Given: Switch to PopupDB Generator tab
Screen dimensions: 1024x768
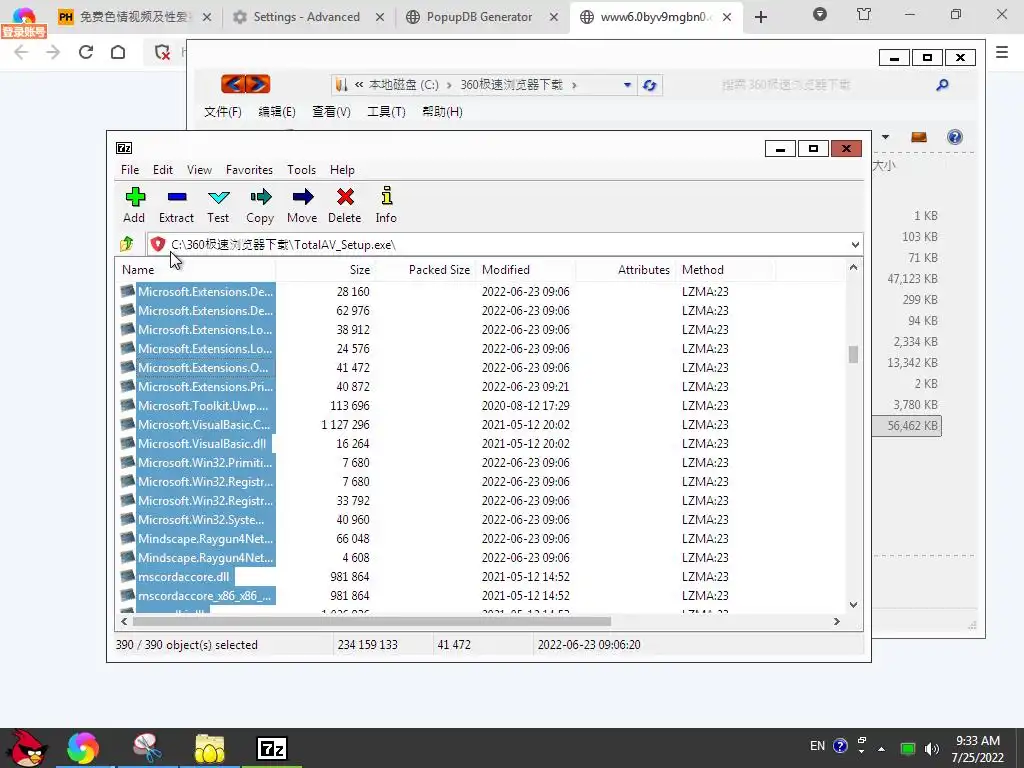Looking at the screenshot, I should (479, 17).
